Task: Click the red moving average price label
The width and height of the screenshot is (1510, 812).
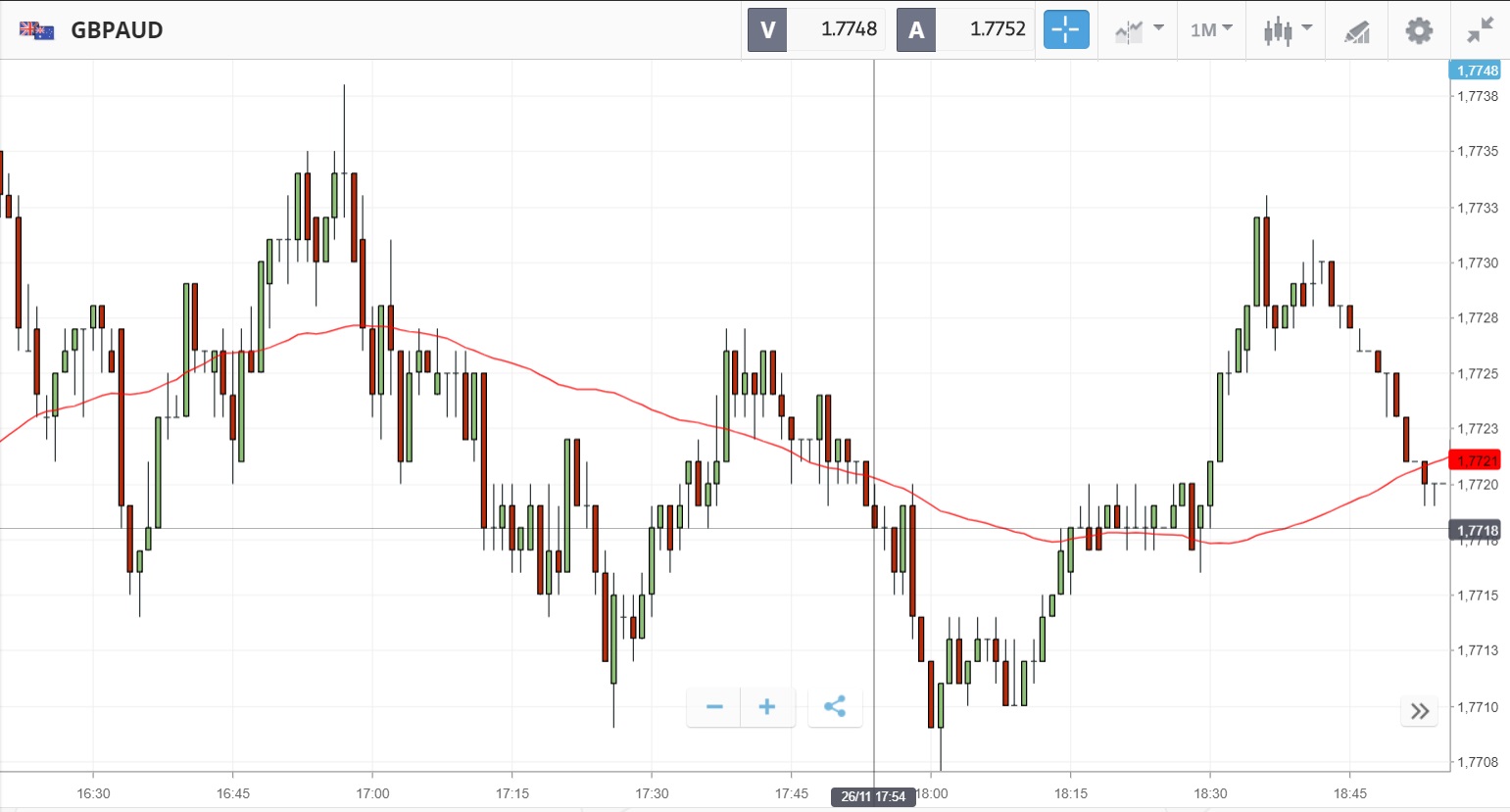Action: tap(1475, 460)
